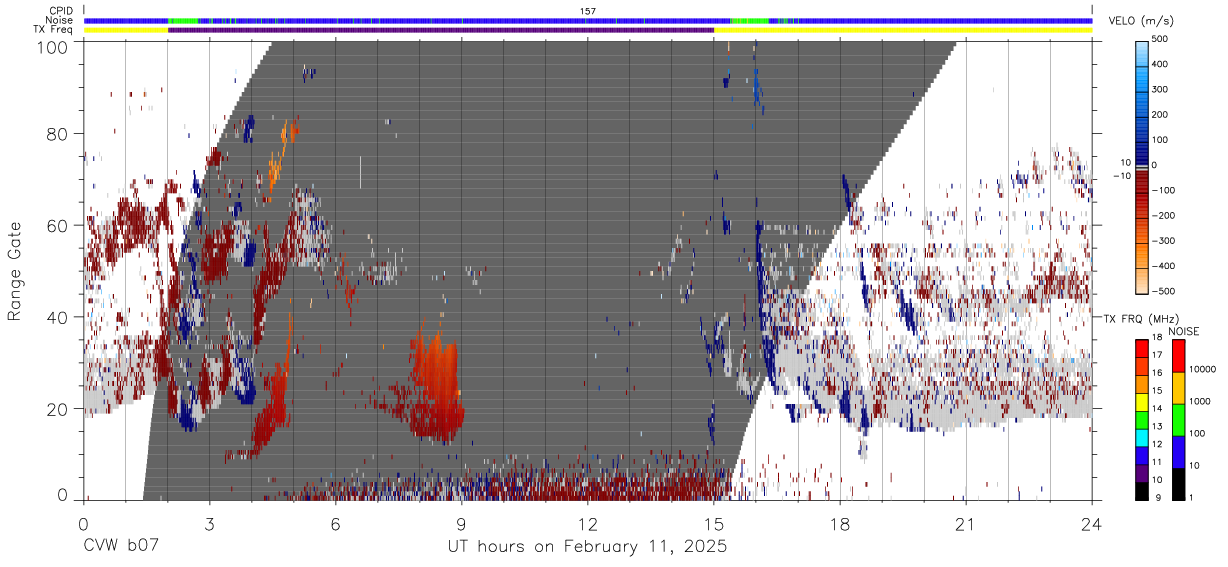Select the 11 MHz label in TX FRQ legend
The image size is (1228, 567).
(1157, 462)
